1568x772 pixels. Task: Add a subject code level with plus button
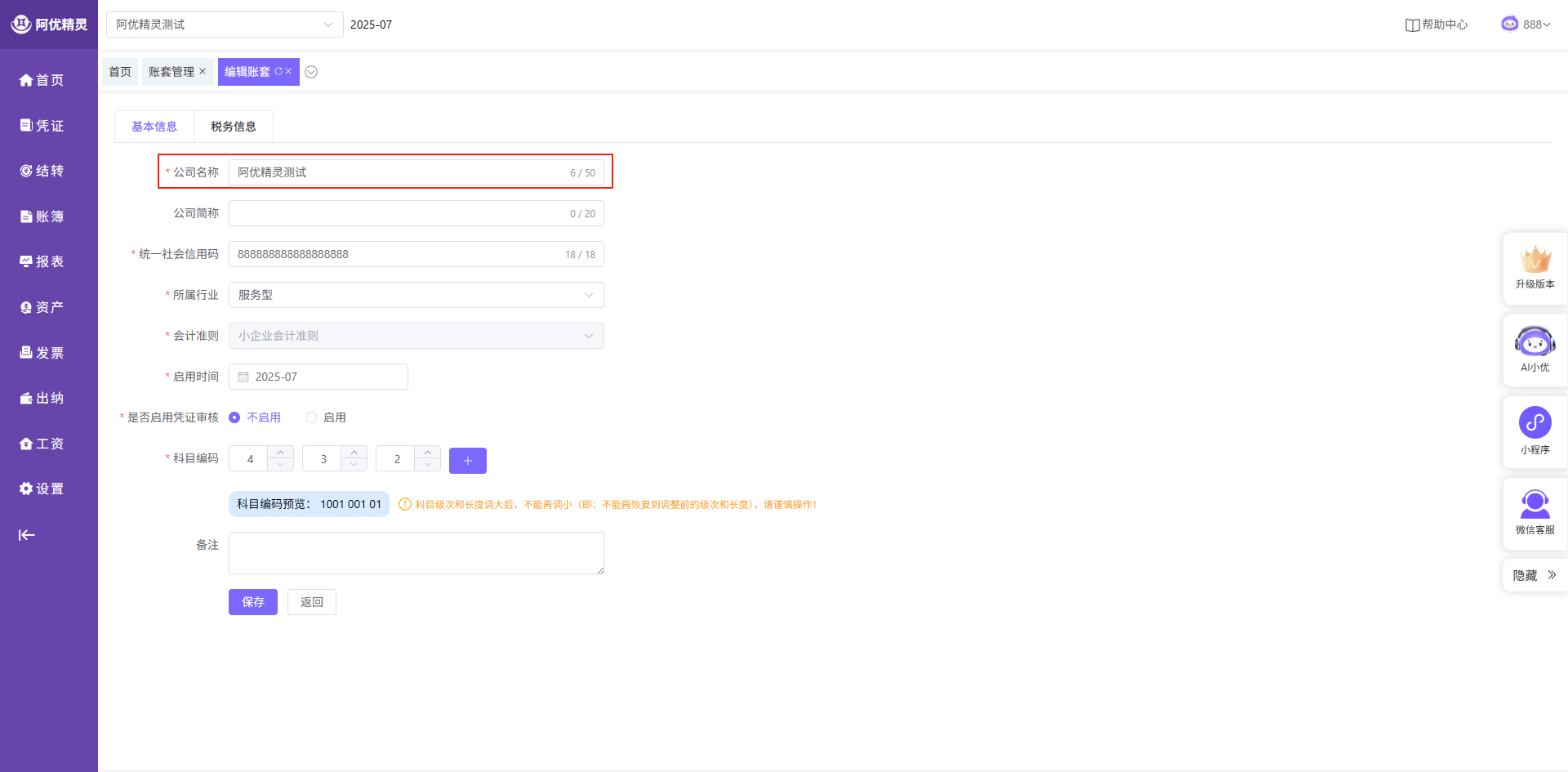(x=468, y=461)
